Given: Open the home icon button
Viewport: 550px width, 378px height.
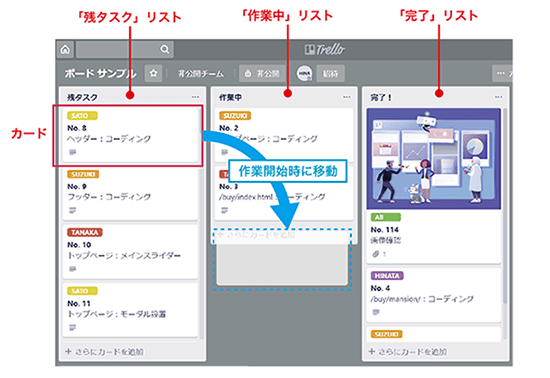Looking at the screenshot, I should (x=66, y=49).
